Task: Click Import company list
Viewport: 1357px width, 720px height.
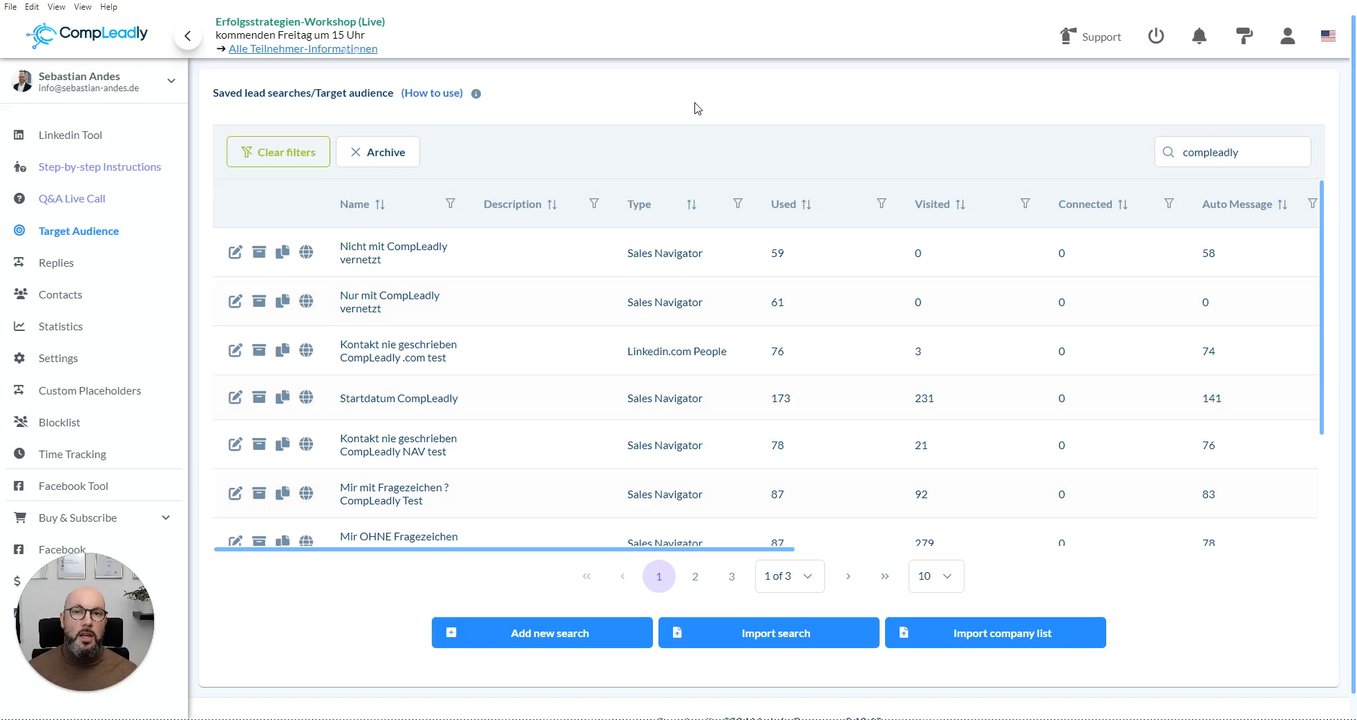Action: point(995,633)
